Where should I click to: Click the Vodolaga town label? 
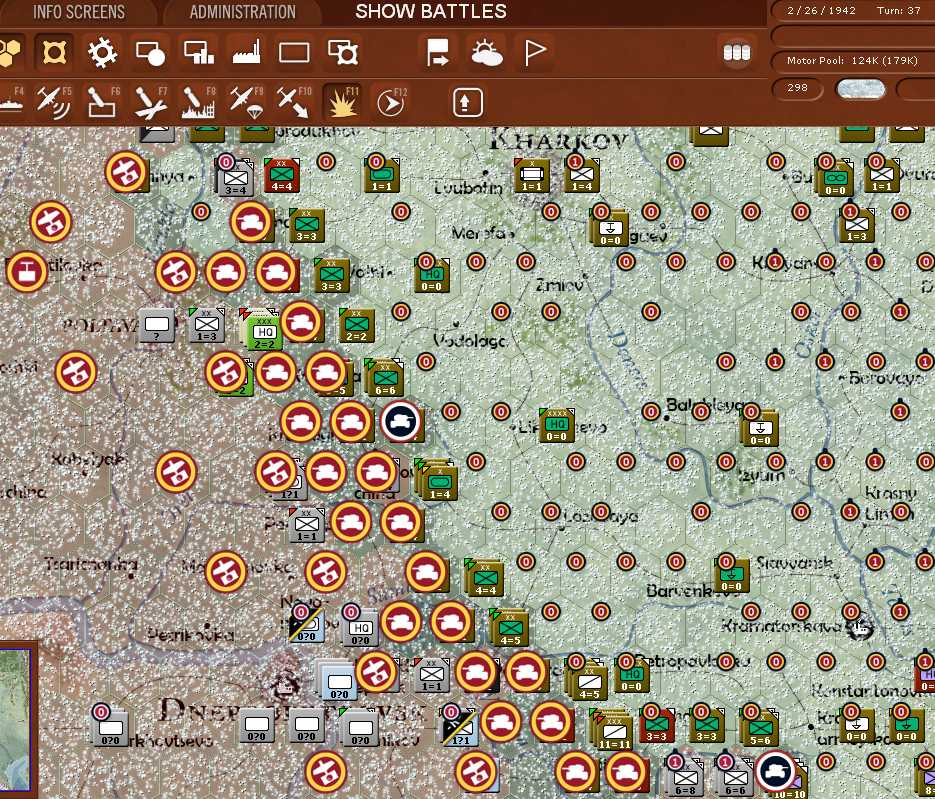[x=470, y=340]
